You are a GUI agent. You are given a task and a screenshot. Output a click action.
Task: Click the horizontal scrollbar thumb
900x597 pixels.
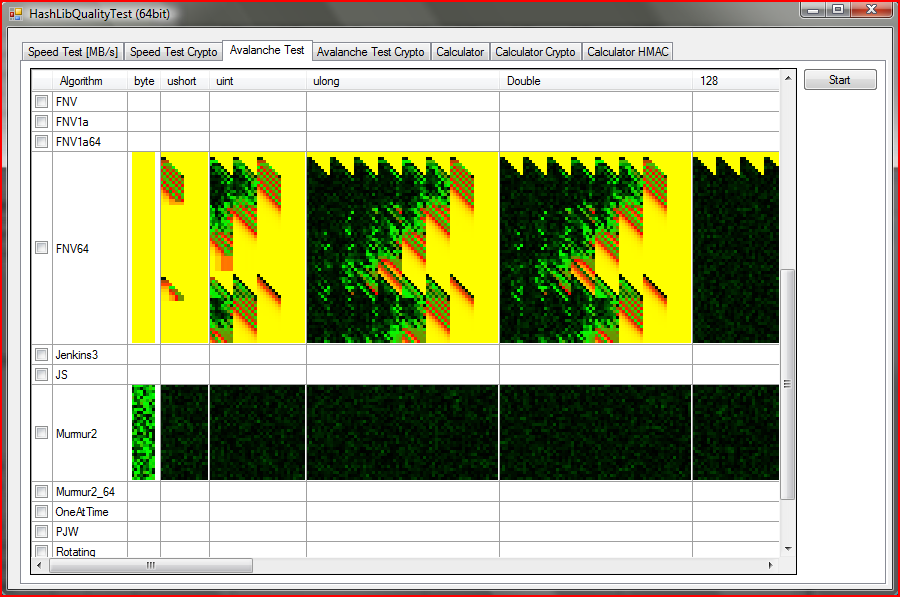point(150,565)
